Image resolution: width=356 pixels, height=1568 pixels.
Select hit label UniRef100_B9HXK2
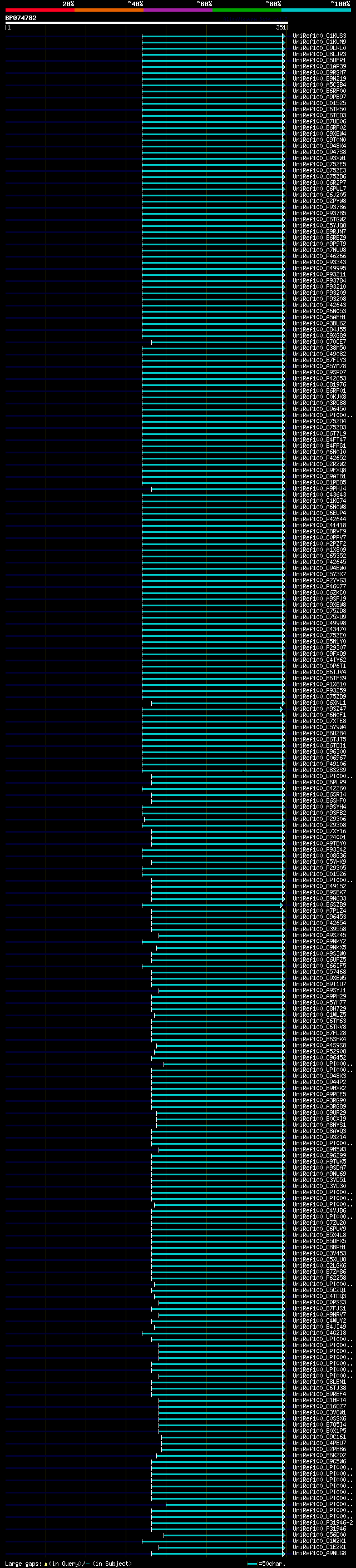319,1089
